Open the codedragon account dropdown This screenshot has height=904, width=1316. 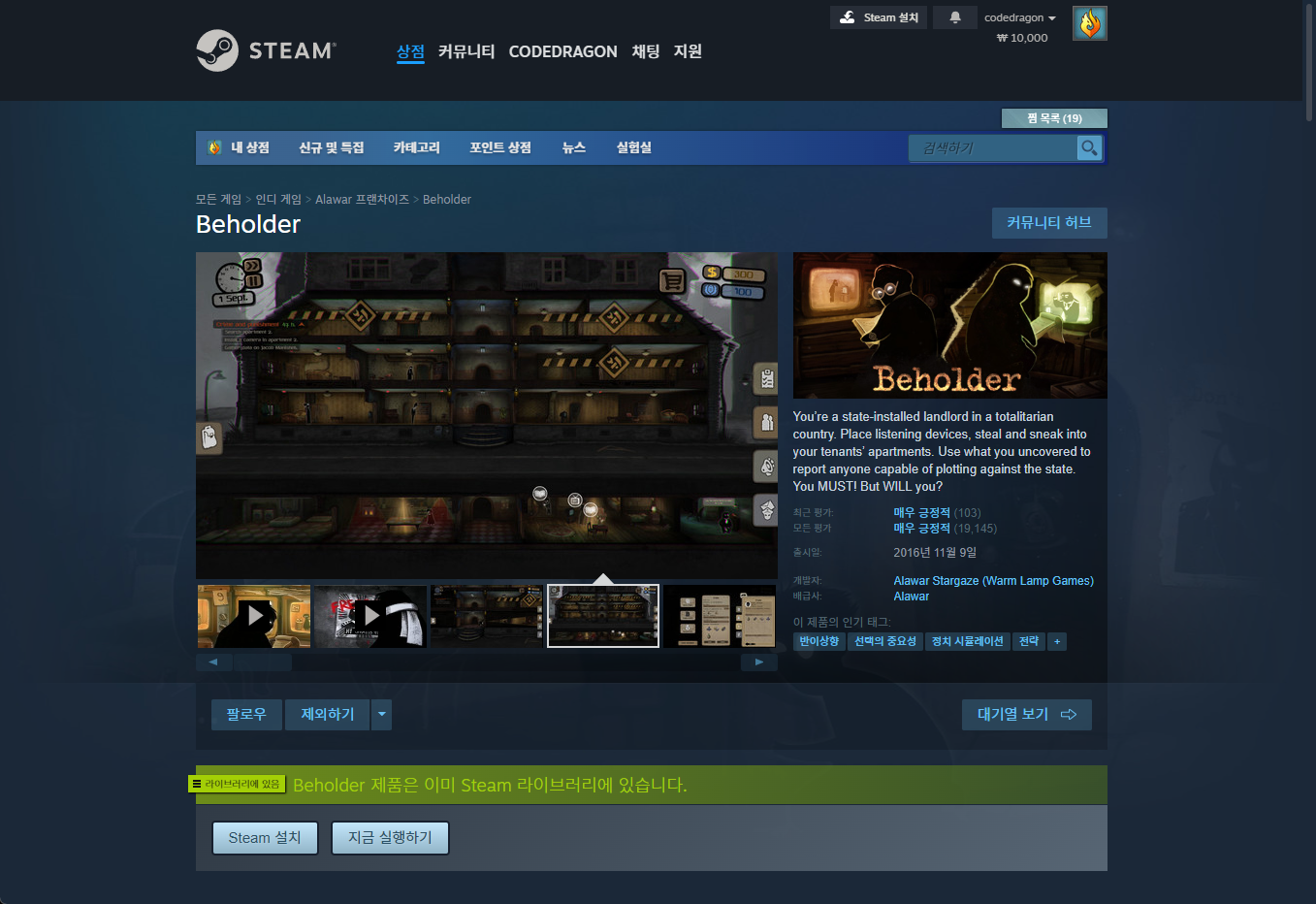[1020, 17]
